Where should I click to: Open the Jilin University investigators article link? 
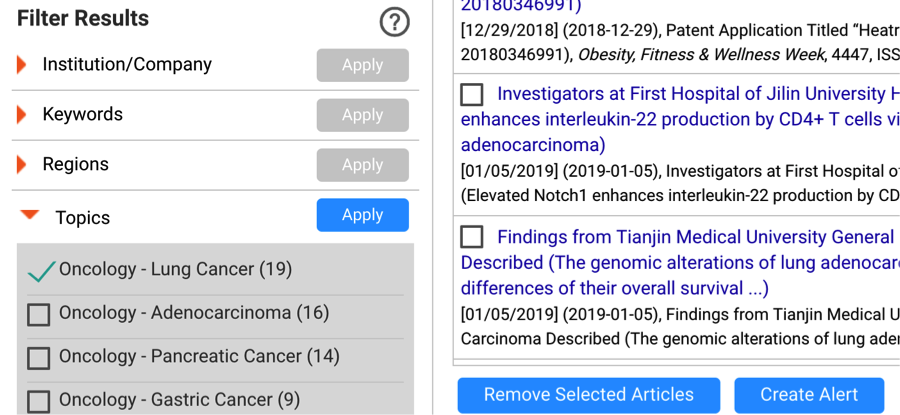(680, 119)
